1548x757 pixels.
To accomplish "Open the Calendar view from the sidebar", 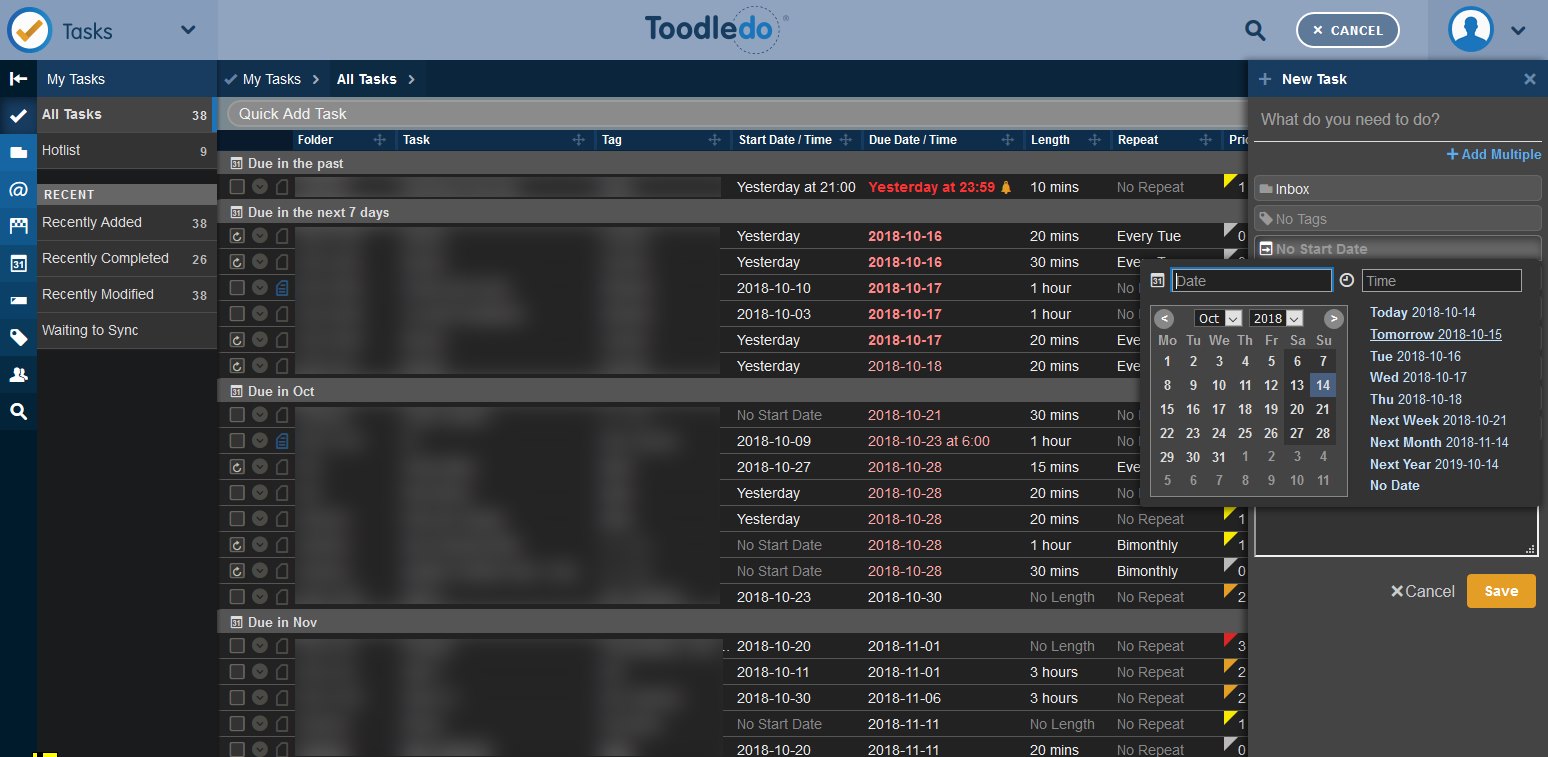I will click(17, 263).
